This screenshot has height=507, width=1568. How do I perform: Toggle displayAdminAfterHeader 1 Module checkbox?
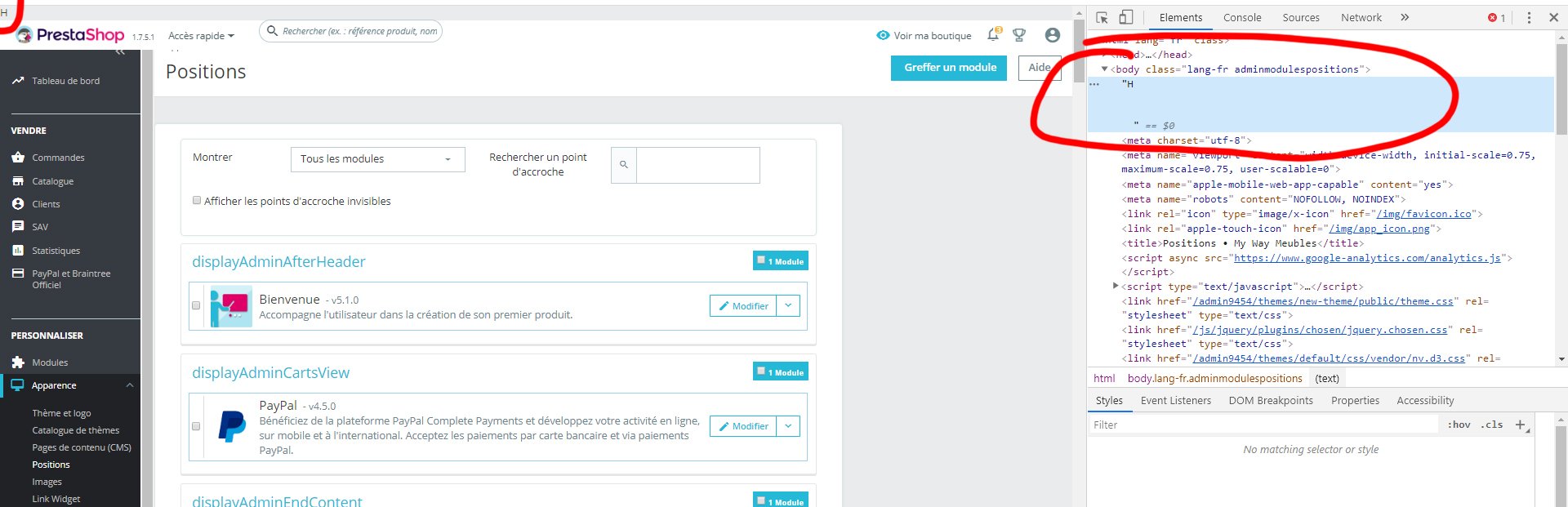coord(761,260)
